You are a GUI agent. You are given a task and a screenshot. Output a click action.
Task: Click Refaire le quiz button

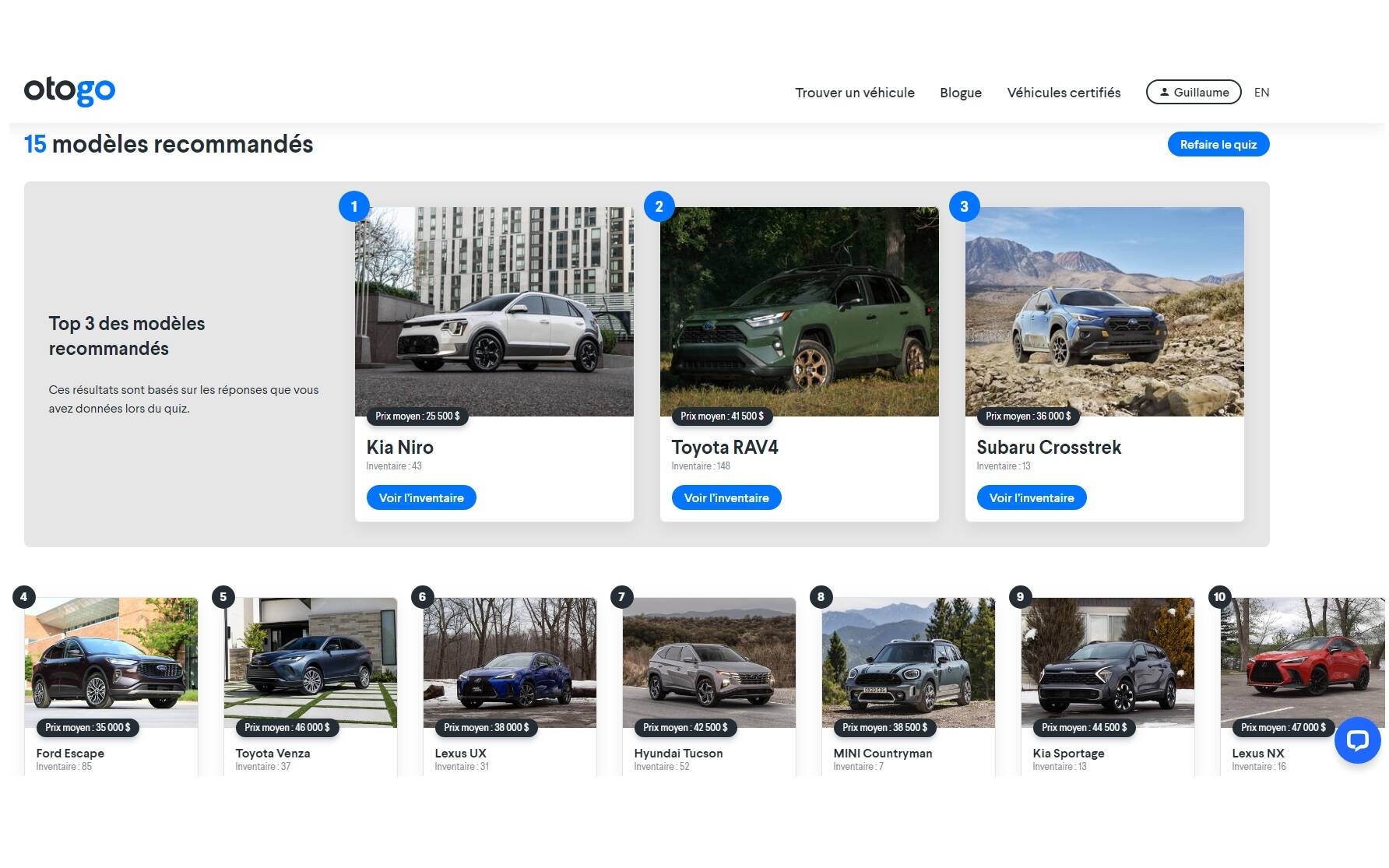coord(1218,144)
